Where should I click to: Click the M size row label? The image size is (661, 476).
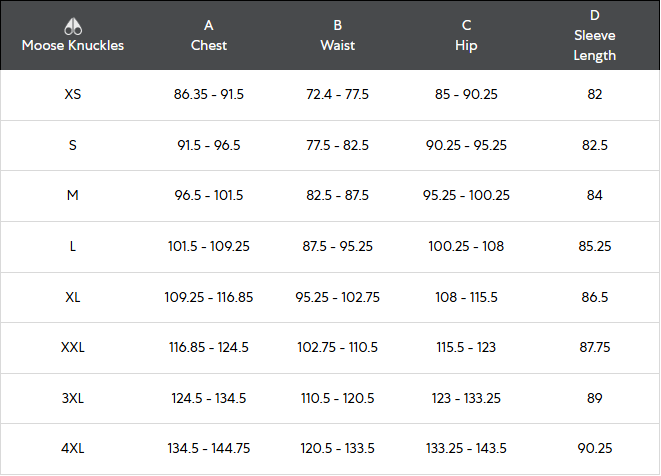pyautogui.click(x=73, y=196)
